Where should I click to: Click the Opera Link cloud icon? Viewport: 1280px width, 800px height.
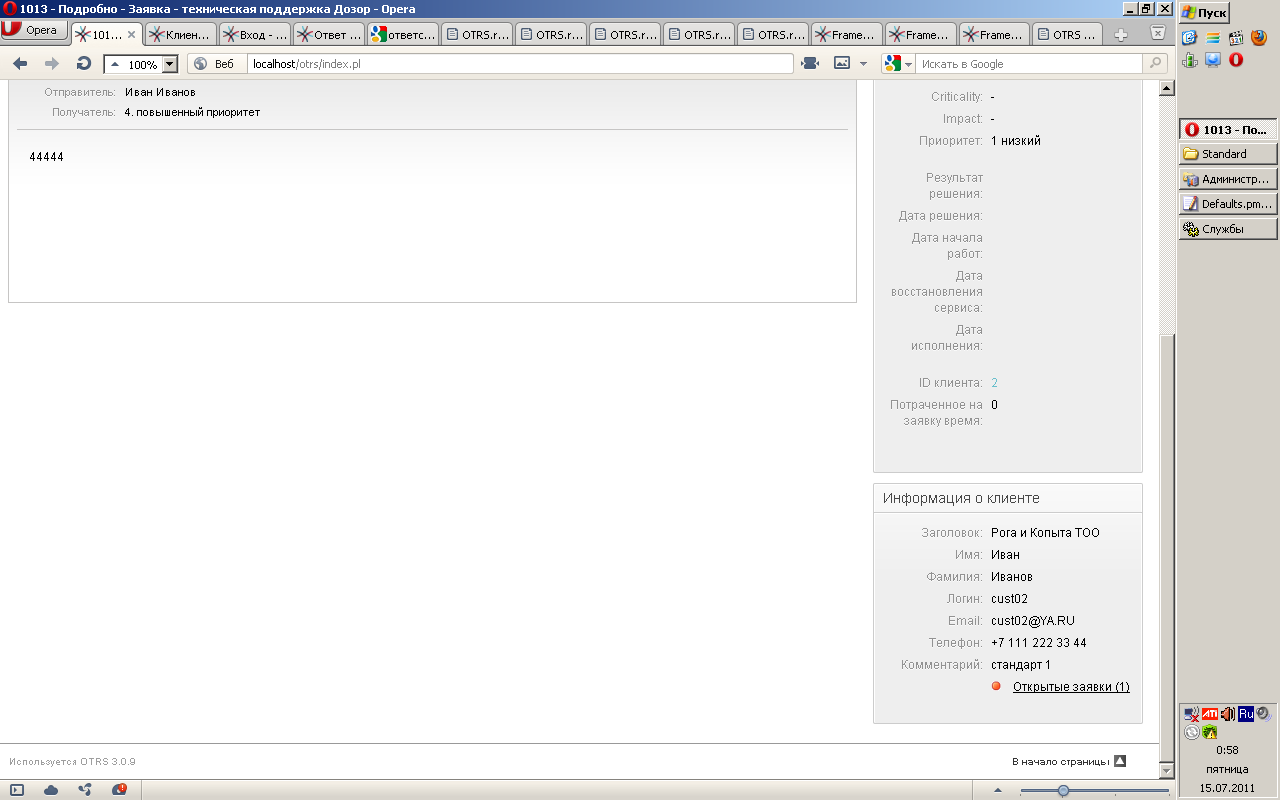(x=51, y=790)
